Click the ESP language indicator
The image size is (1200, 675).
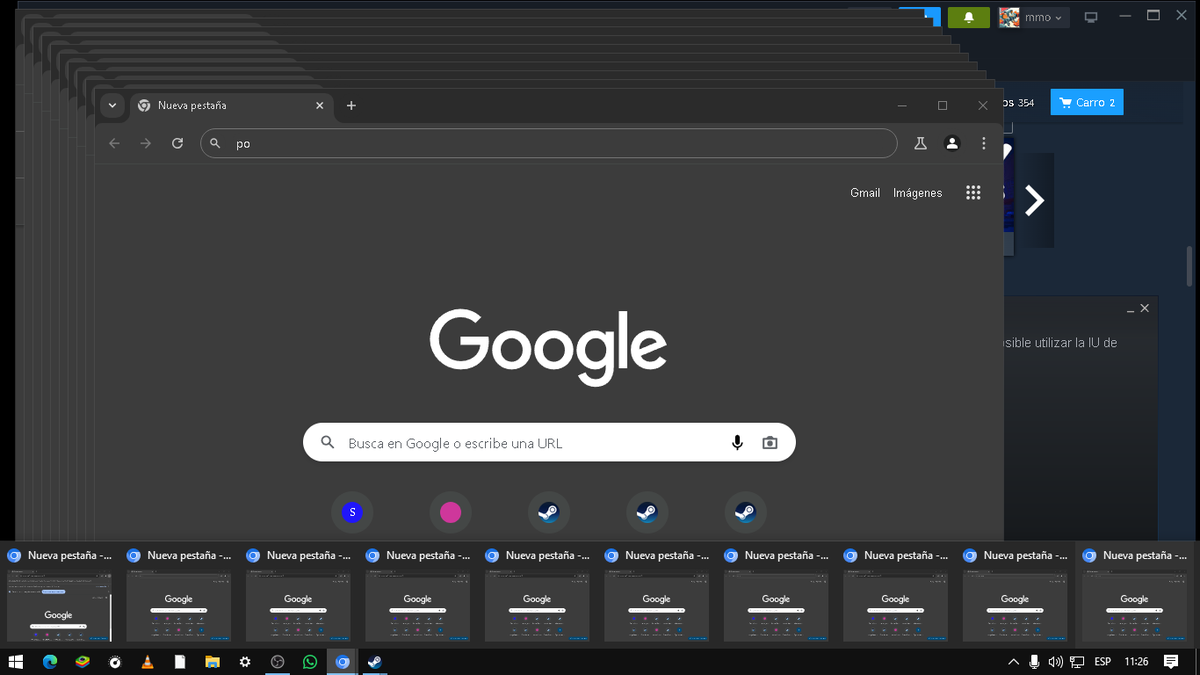[1103, 661]
